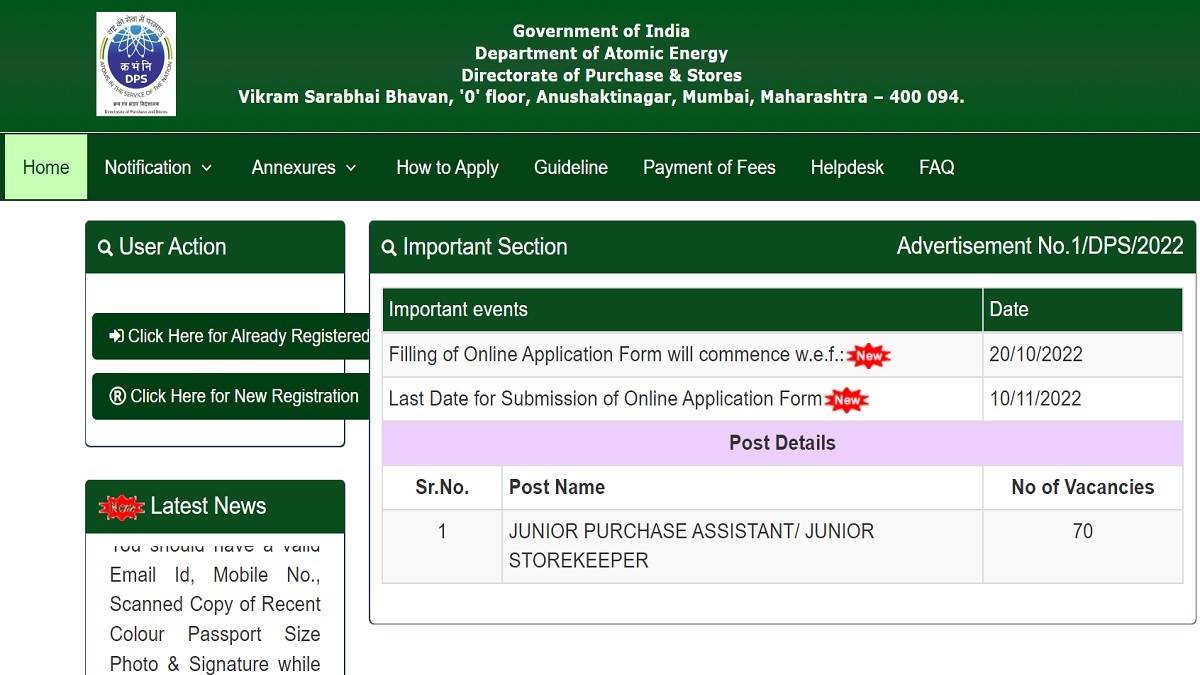Open the Notification chevron arrow
The height and width of the screenshot is (675, 1200).
208,168
